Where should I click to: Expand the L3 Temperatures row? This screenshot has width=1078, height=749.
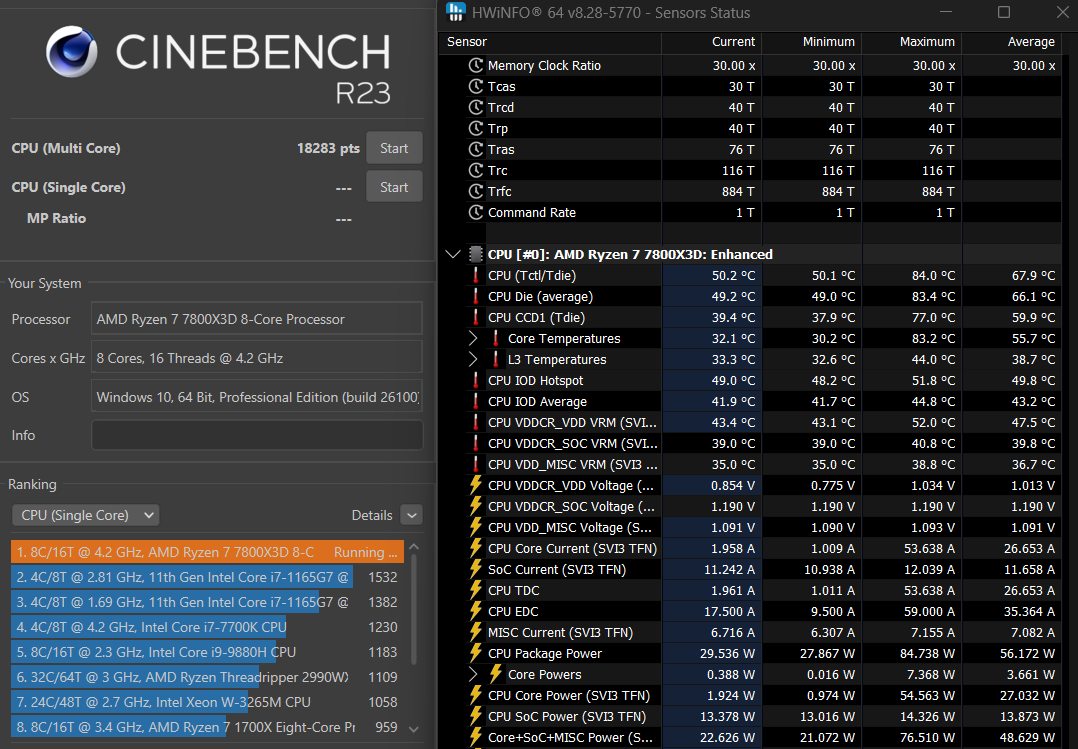(x=473, y=359)
